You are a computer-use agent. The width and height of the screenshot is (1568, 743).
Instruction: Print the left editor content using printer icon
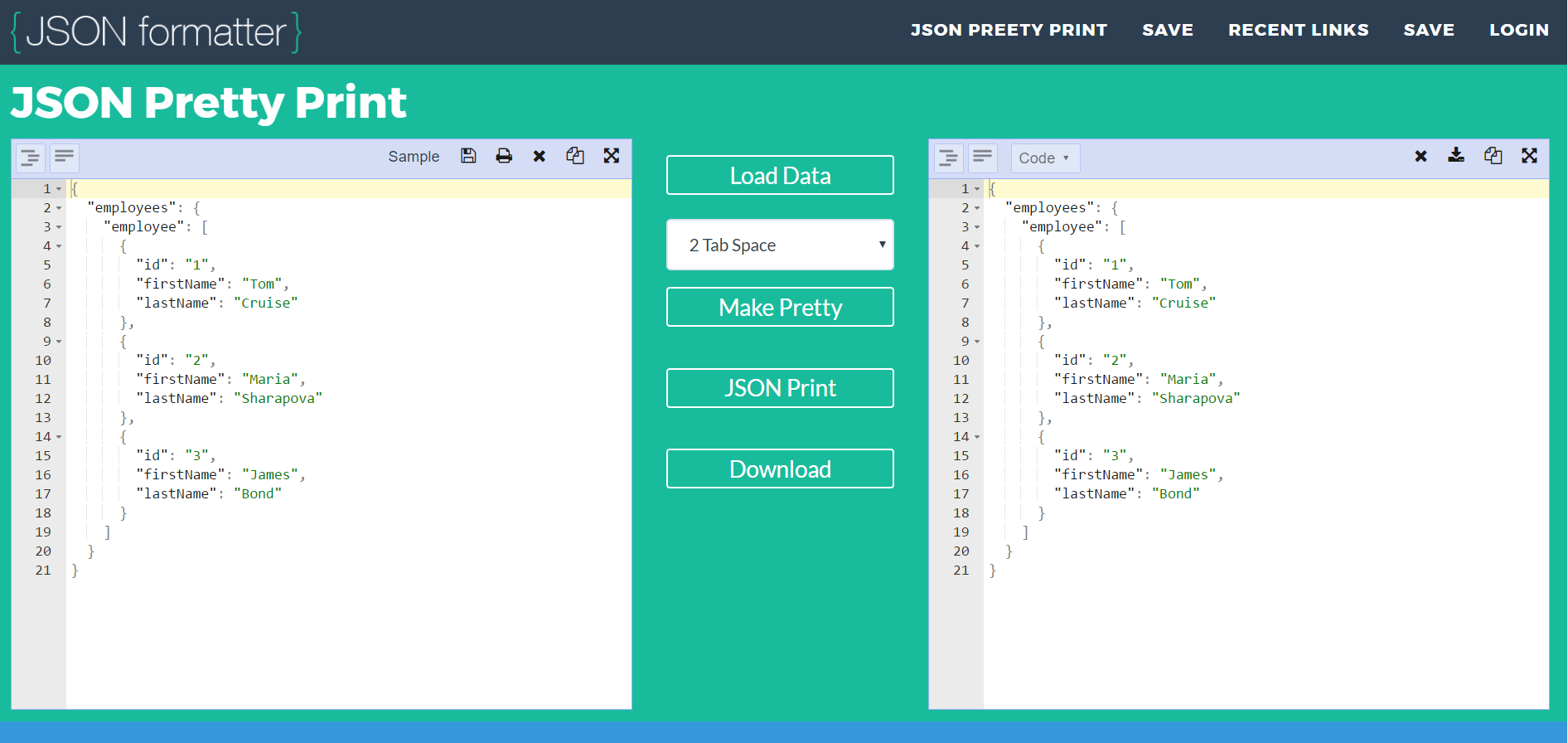[x=504, y=156]
